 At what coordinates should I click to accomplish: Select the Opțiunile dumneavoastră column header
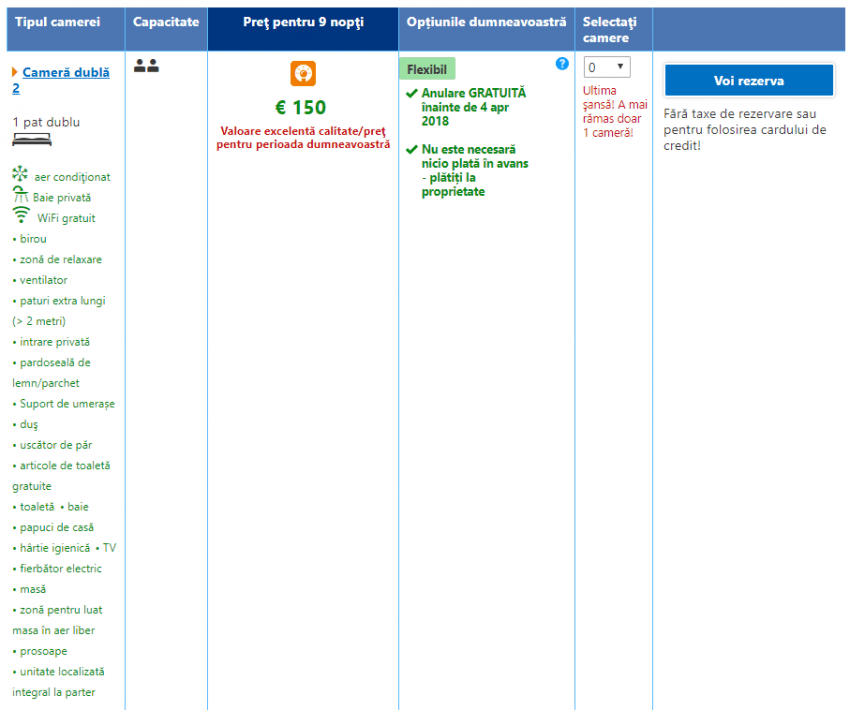[x=486, y=22]
